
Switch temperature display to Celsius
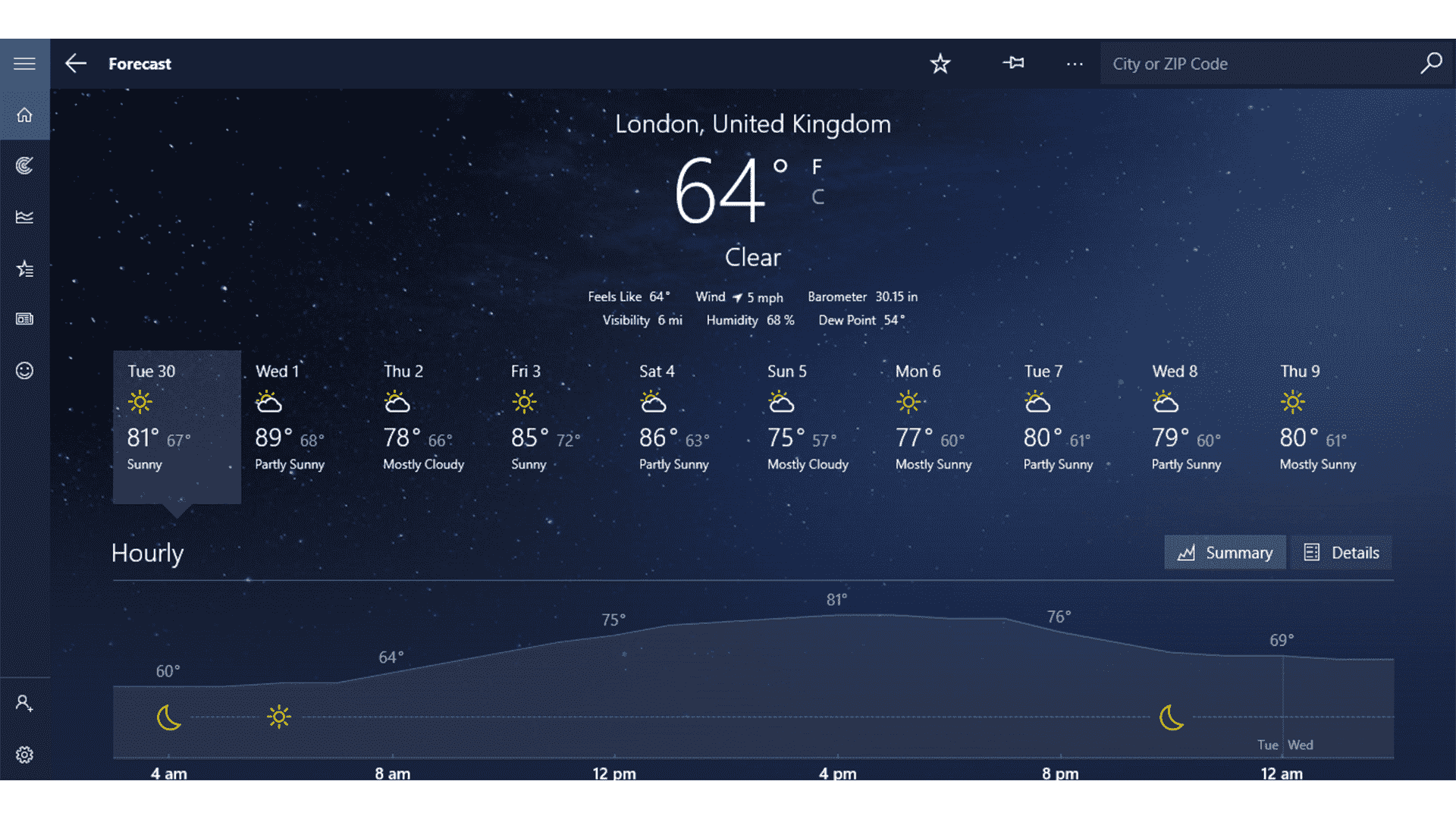(x=818, y=197)
